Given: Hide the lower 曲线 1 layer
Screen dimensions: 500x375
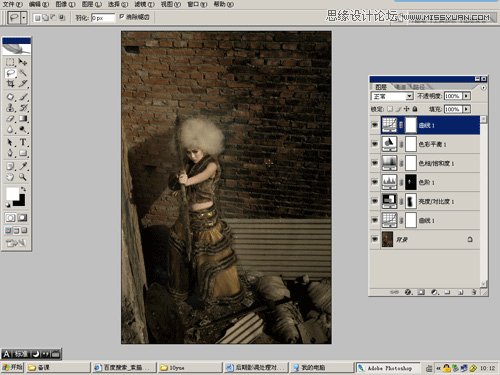Looking at the screenshot, I should click(375, 220).
